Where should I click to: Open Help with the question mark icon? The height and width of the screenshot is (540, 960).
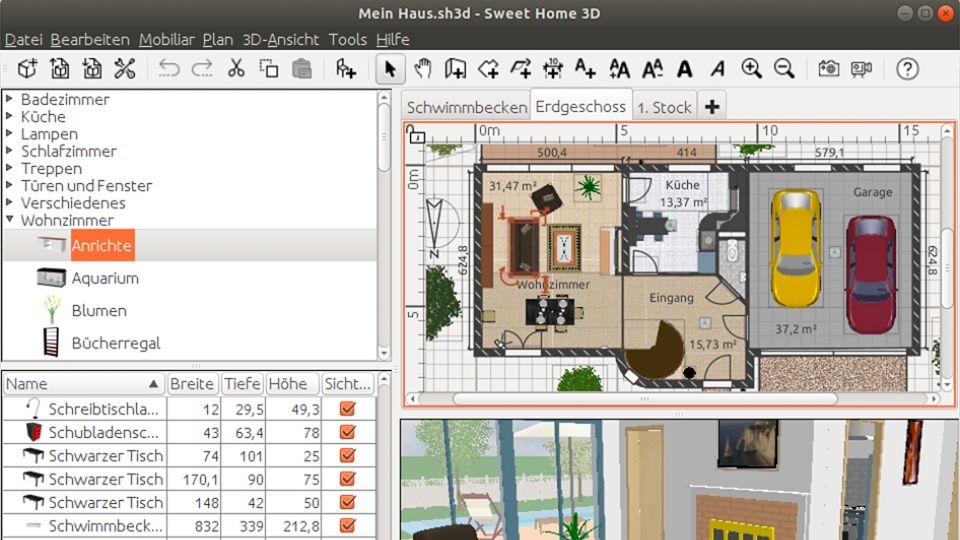tap(907, 69)
